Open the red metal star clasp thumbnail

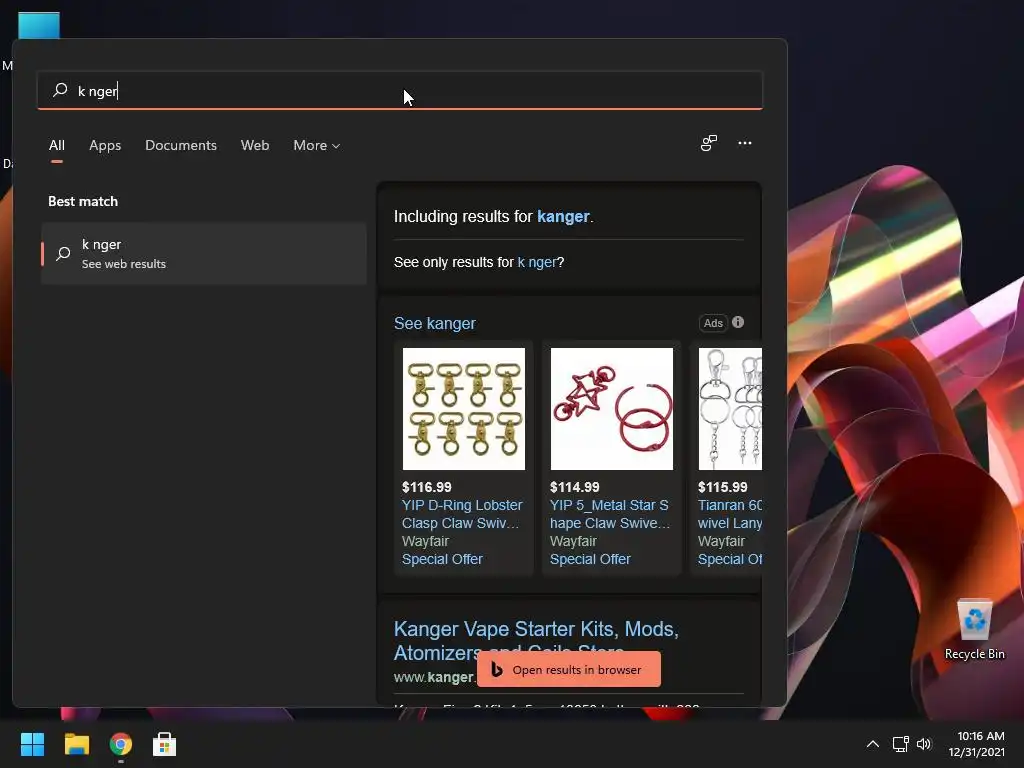[611, 409]
